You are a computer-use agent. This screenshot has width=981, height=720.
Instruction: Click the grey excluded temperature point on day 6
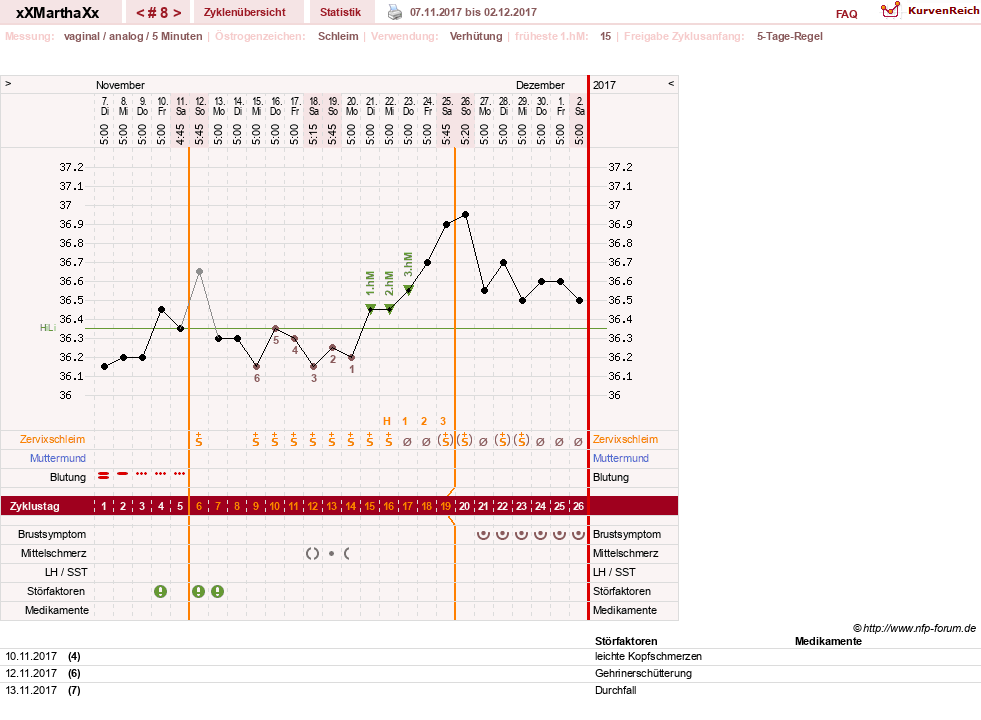(x=200, y=271)
